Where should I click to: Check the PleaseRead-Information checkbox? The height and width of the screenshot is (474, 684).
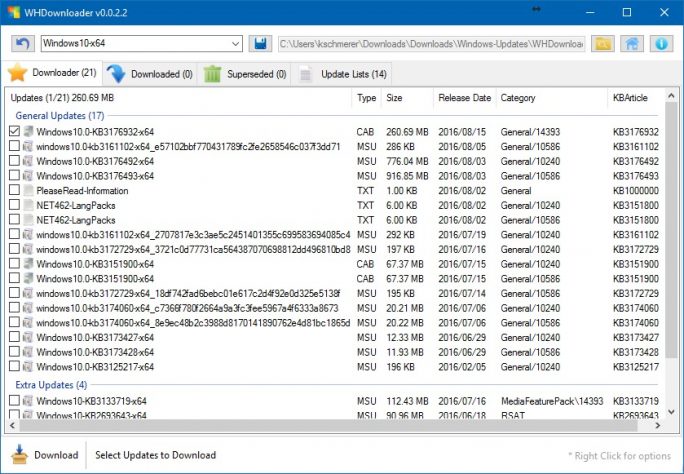point(14,190)
